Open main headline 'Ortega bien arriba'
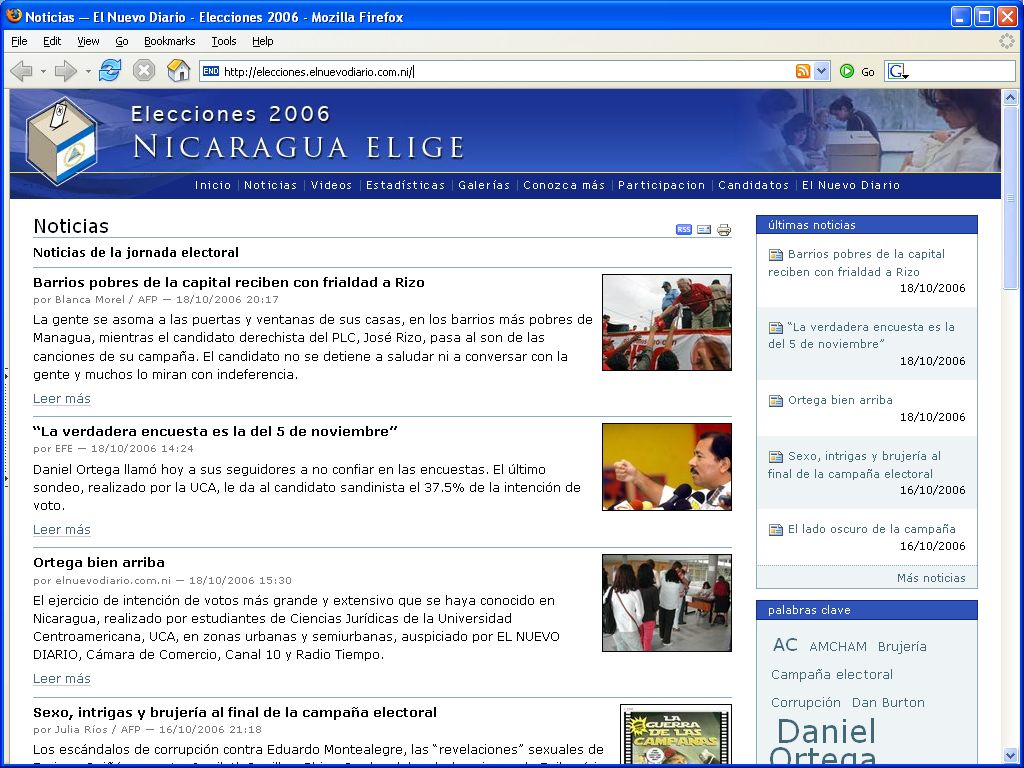The width and height of the screenshot is (1024, 768). pos(99,563)
